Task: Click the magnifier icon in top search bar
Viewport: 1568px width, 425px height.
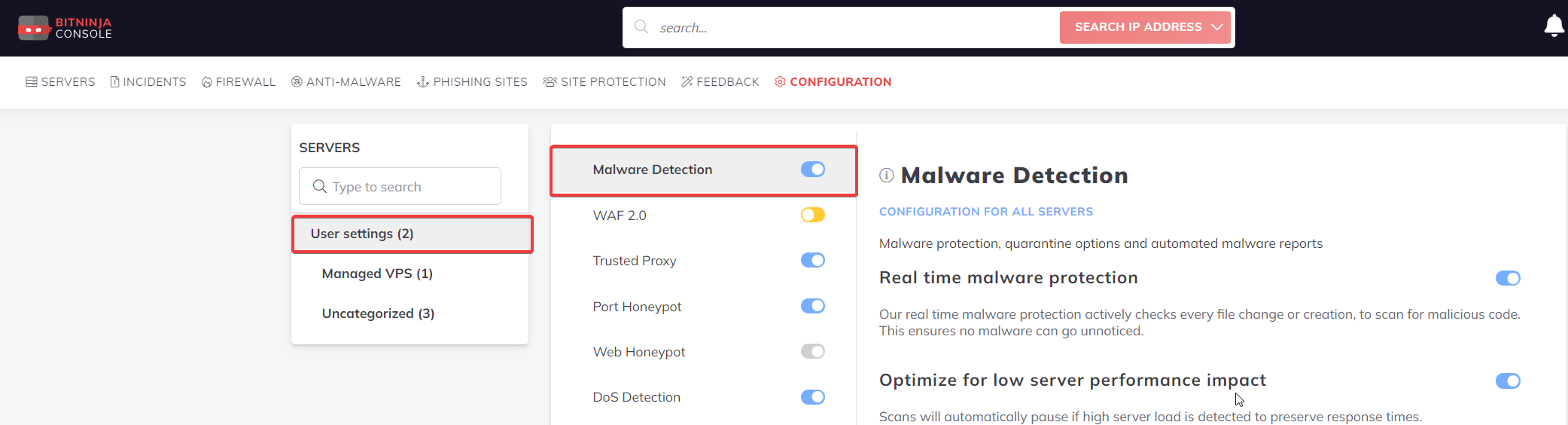Action: tap(641, 27)
